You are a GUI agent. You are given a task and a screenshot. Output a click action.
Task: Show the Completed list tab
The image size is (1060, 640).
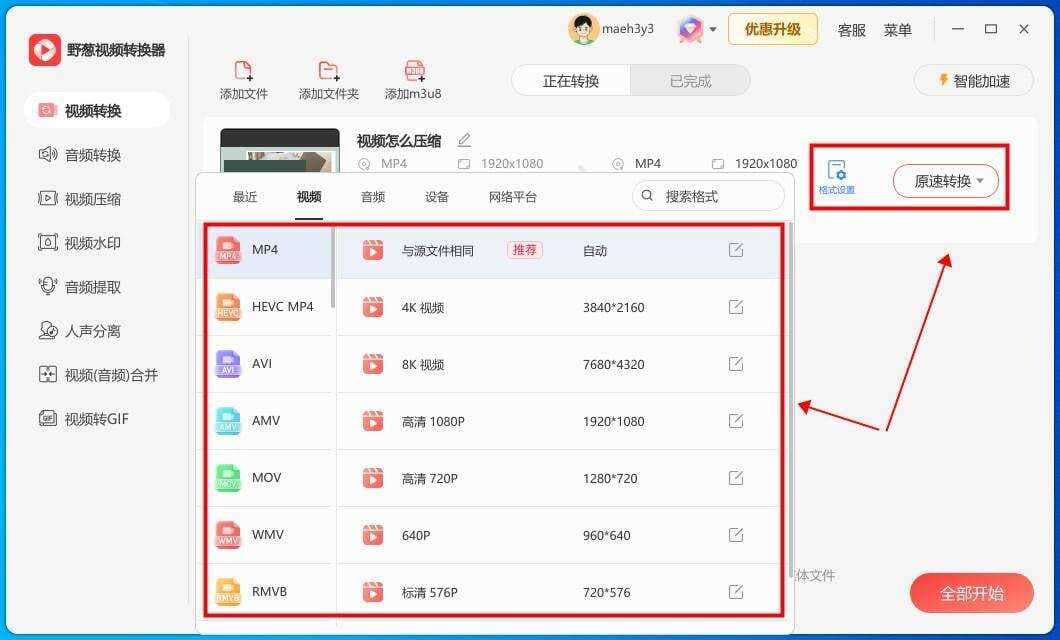pyautogui.click(x=690, y=81)
